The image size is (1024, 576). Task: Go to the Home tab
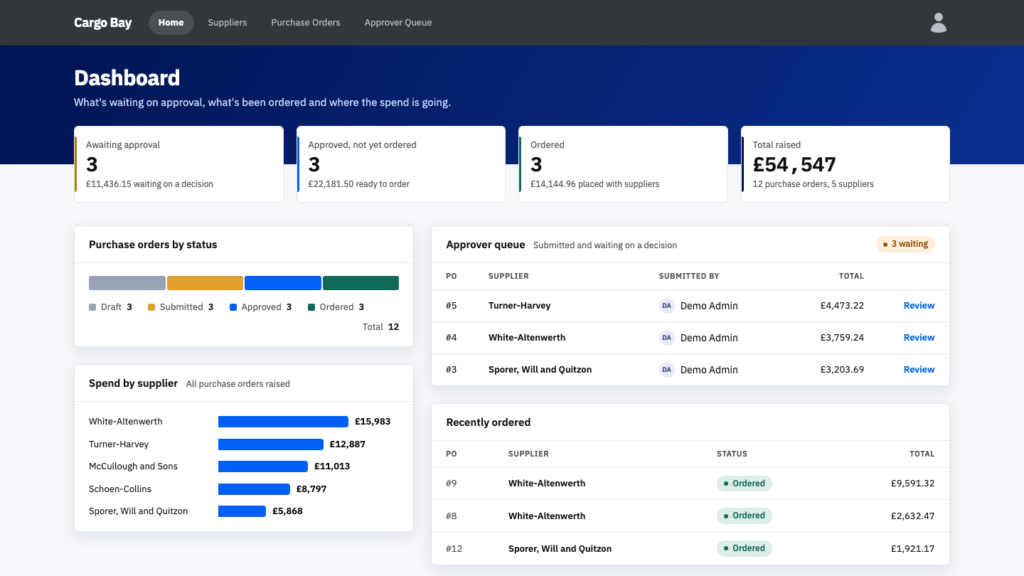(x=171, y=23)
